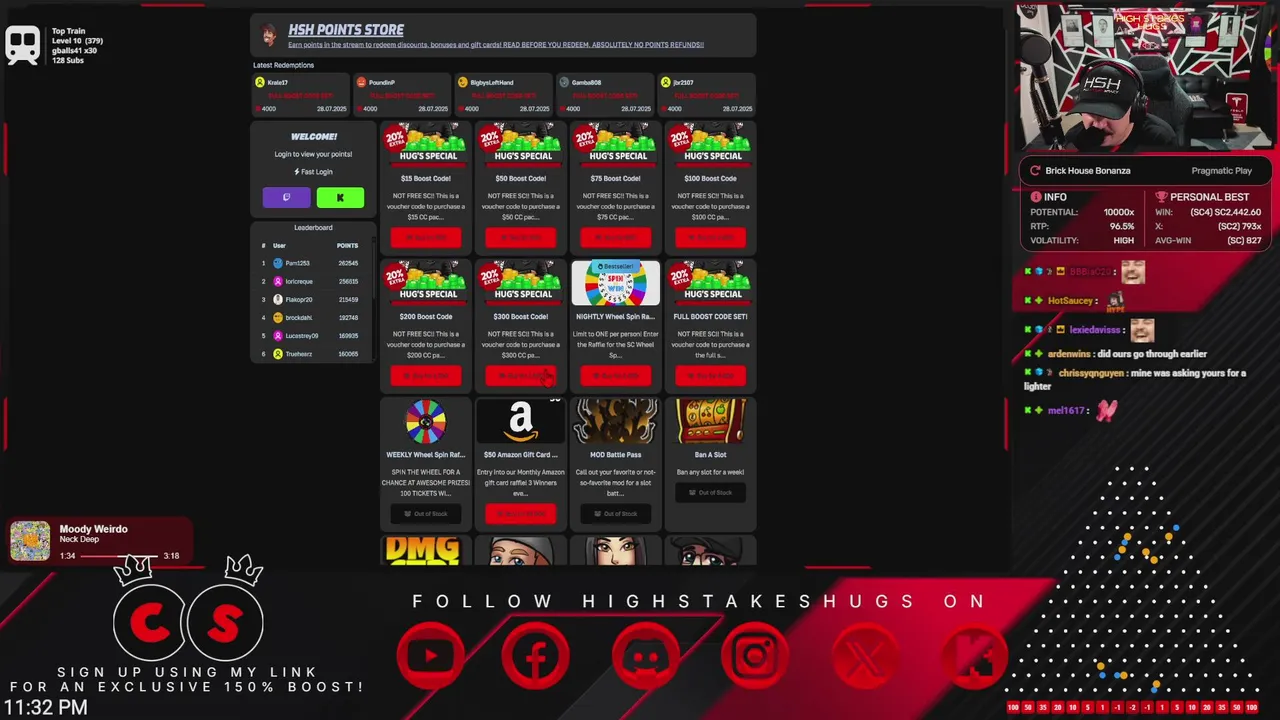Buy the FULL BOOST CODE SET
This screenshot has width=1280, height=720.
point(710,375)
